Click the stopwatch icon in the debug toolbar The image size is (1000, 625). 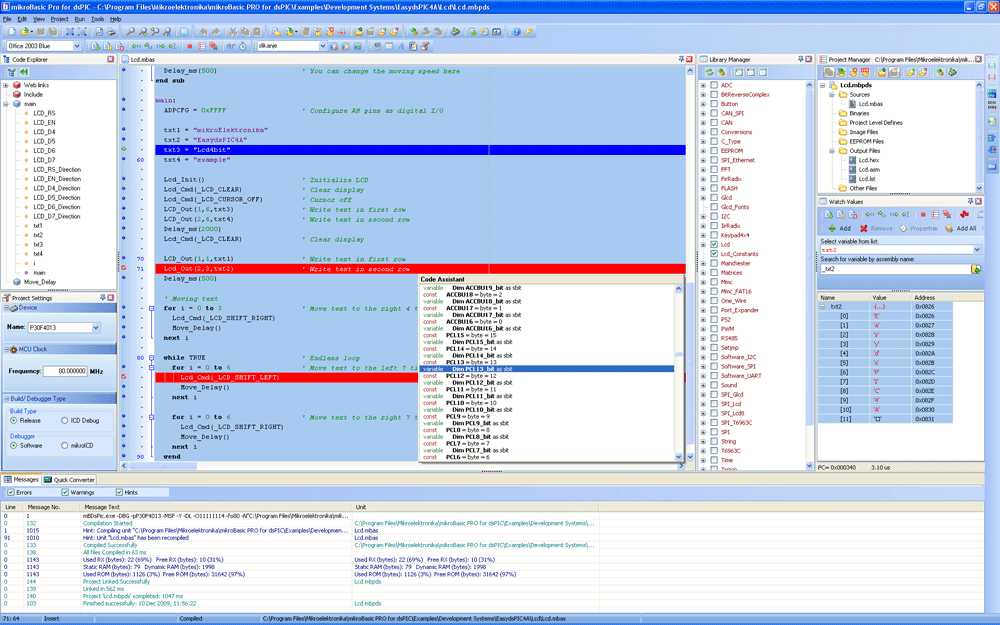pyautogui.click(x=243, y=46)
